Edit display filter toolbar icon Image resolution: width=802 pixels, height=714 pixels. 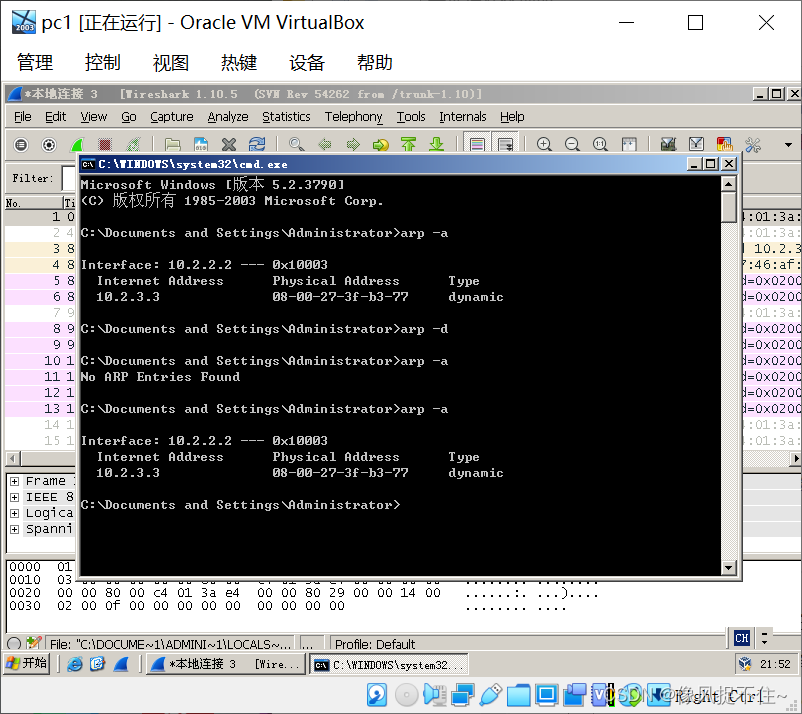tap(696, 145)
